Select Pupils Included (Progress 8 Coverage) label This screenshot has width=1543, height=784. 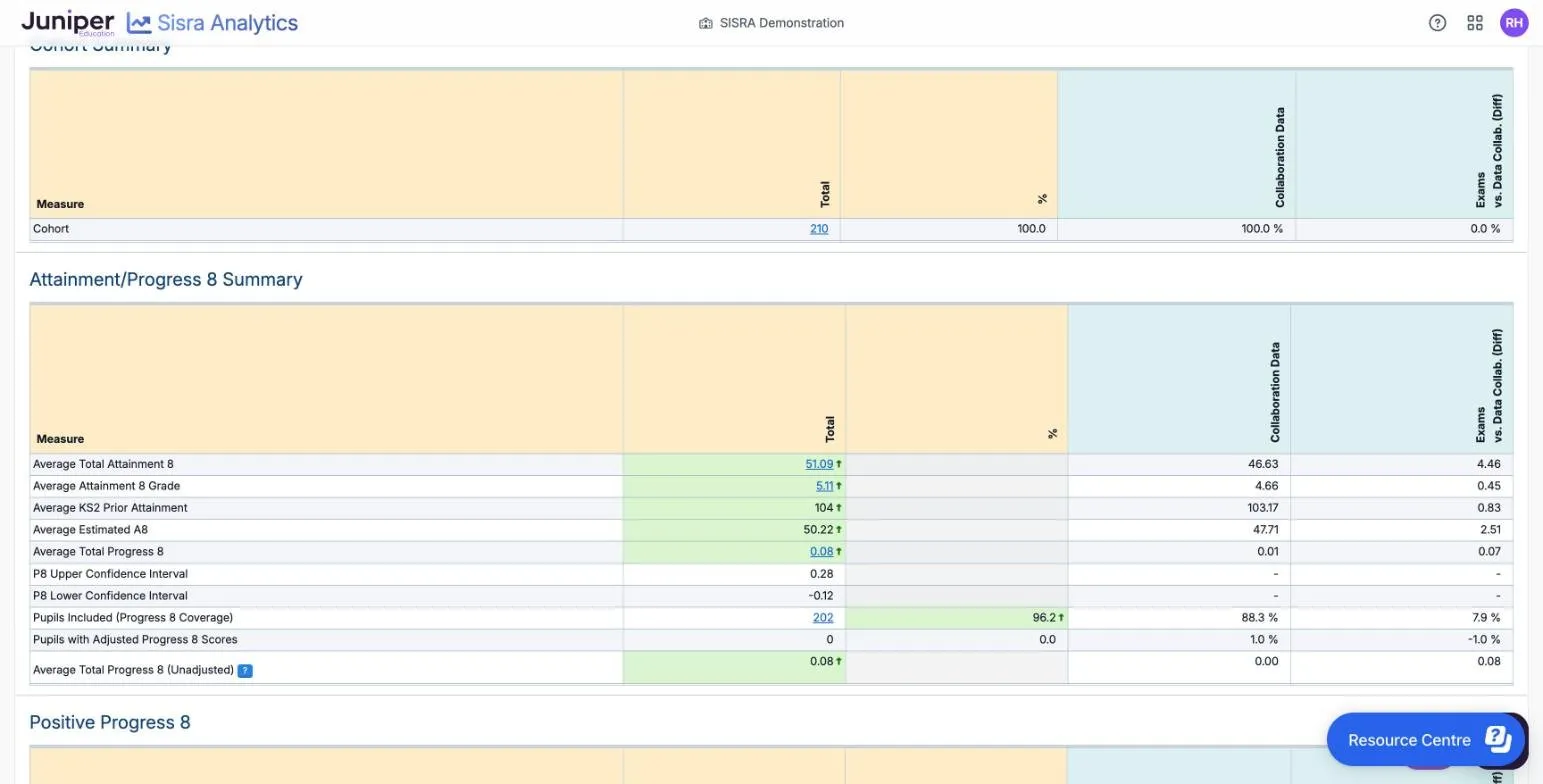tap(133, 618)
